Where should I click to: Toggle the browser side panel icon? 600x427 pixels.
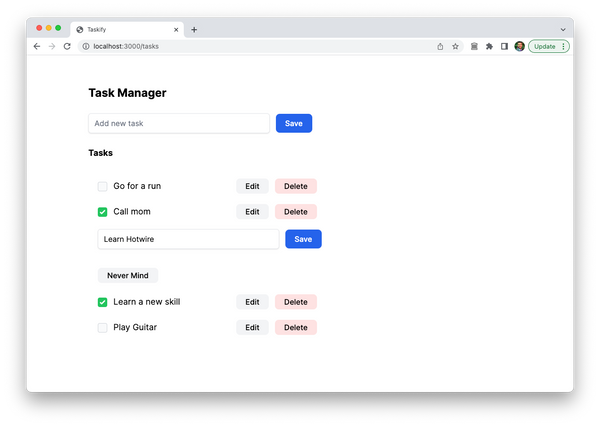504,46
